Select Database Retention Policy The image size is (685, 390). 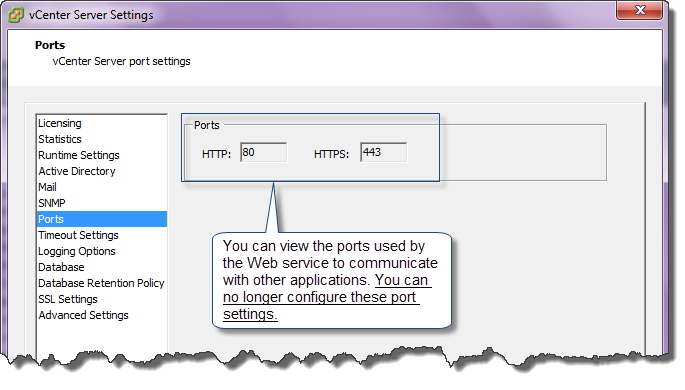point(102,283)
